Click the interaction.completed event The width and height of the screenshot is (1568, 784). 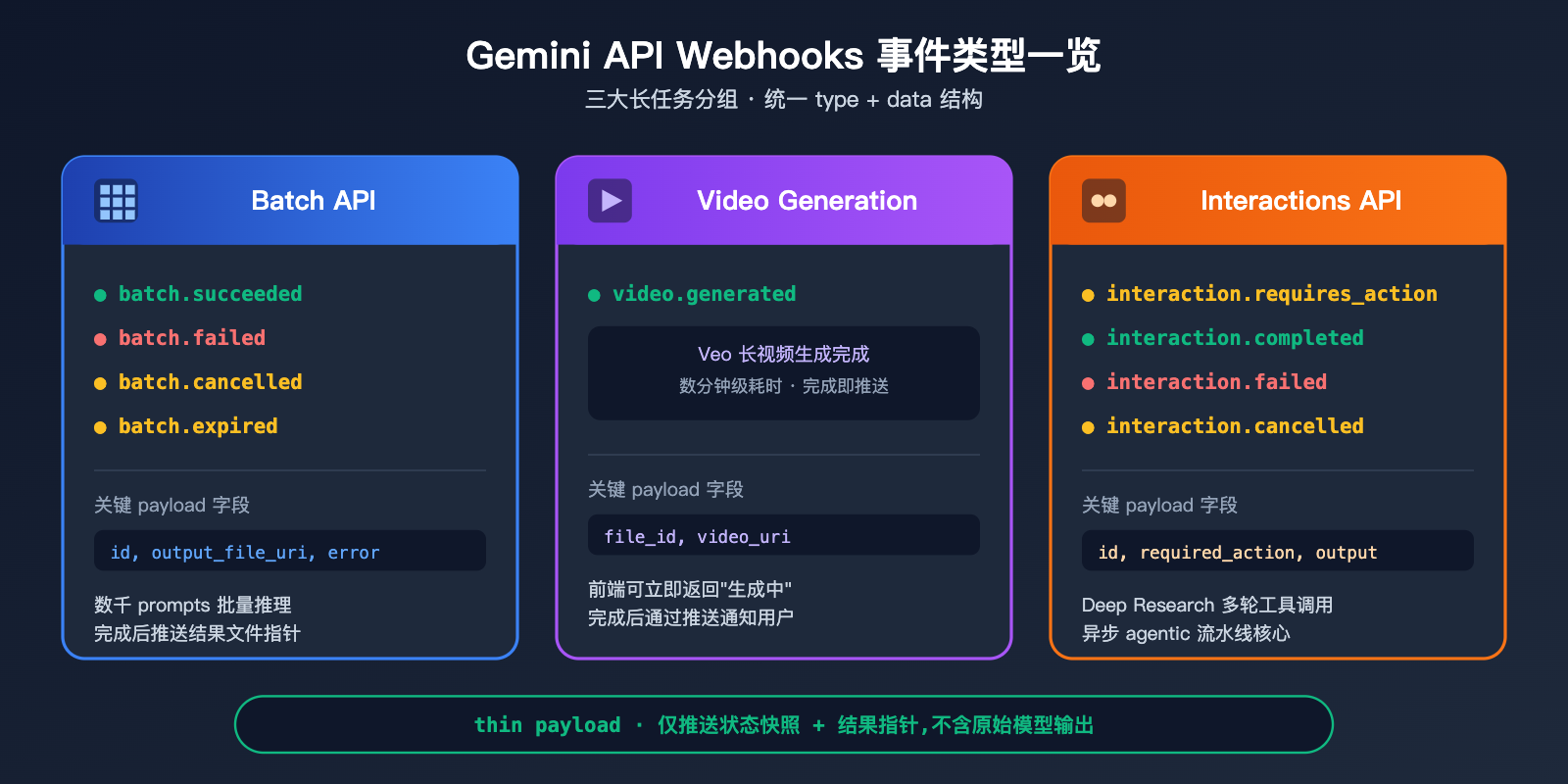pyautogui.click(x=1235, y=338)
